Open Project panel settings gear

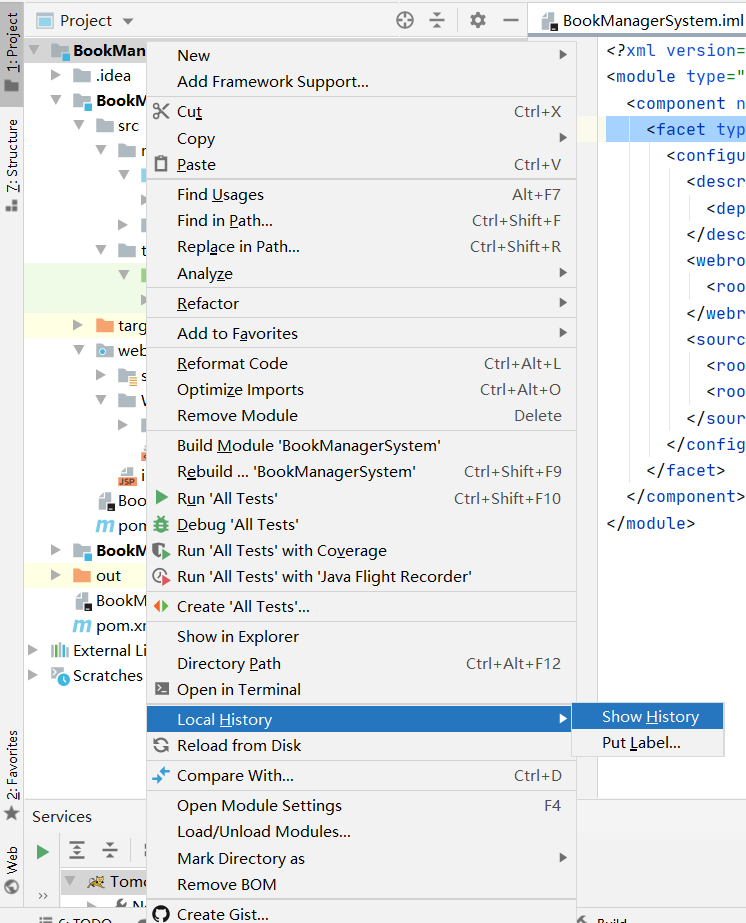pos(478,21)
